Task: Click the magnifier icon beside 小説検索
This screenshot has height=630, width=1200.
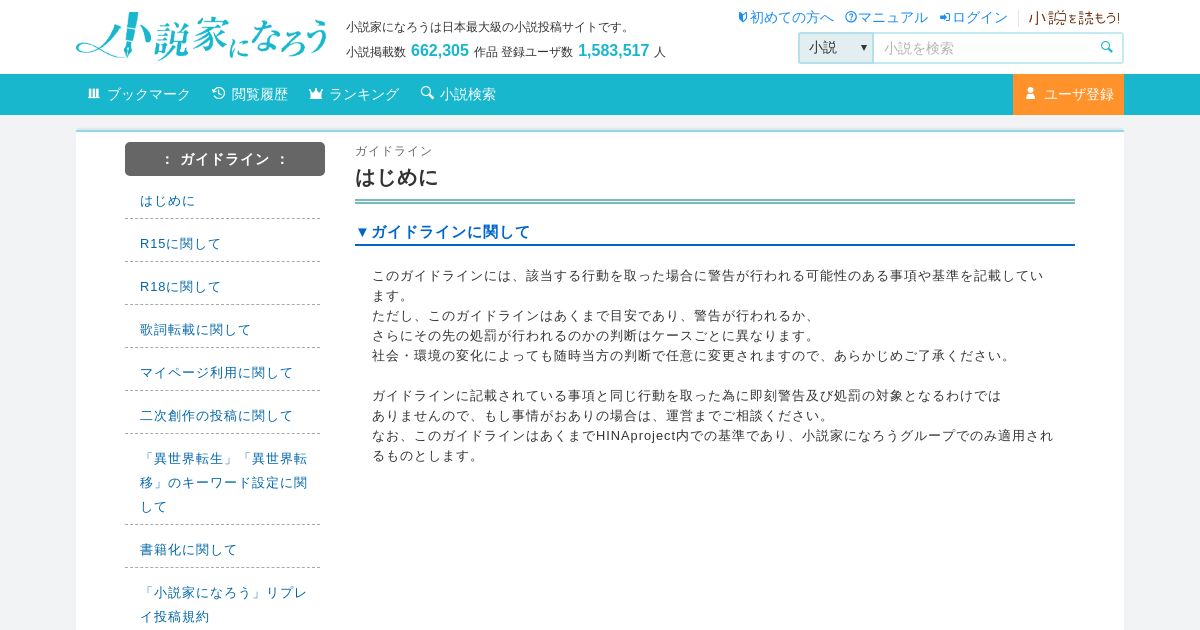Action: [x=427, y=93]
